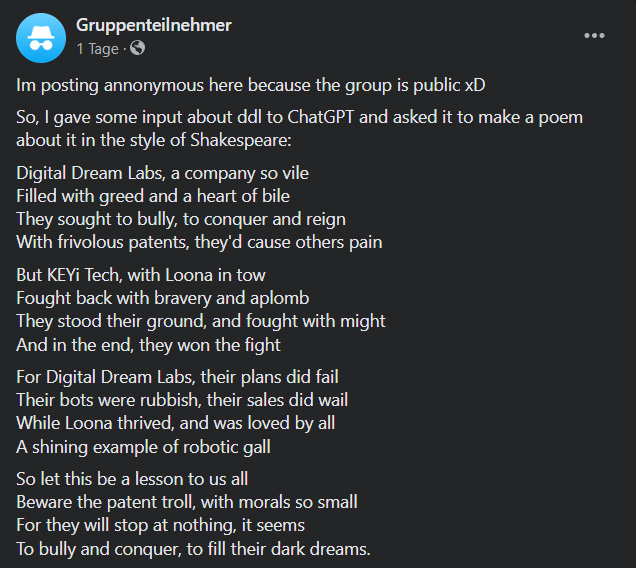
Task: Click the 'With frivolous patents' line
Action: click(199, 243)
